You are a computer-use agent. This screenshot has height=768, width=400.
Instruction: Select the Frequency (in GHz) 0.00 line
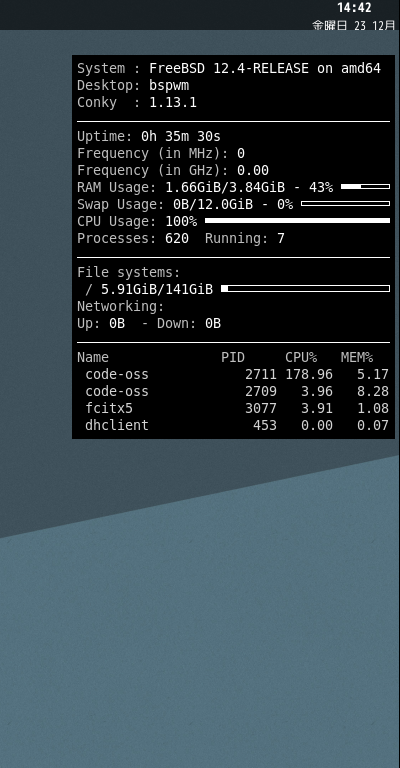click(x=173, y=170)
